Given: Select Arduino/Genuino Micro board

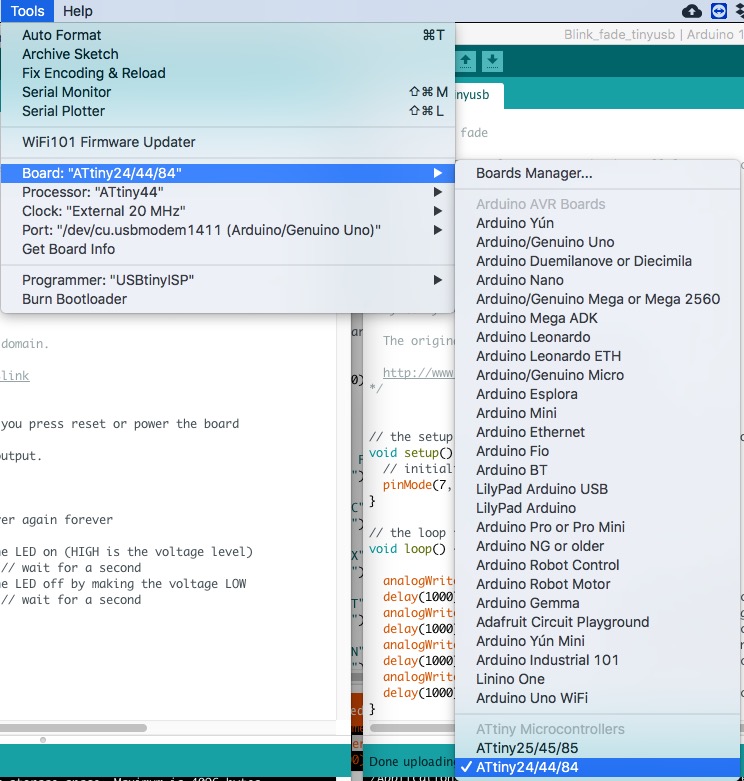Looking at the screenshot, I should [x=598, y=375].
